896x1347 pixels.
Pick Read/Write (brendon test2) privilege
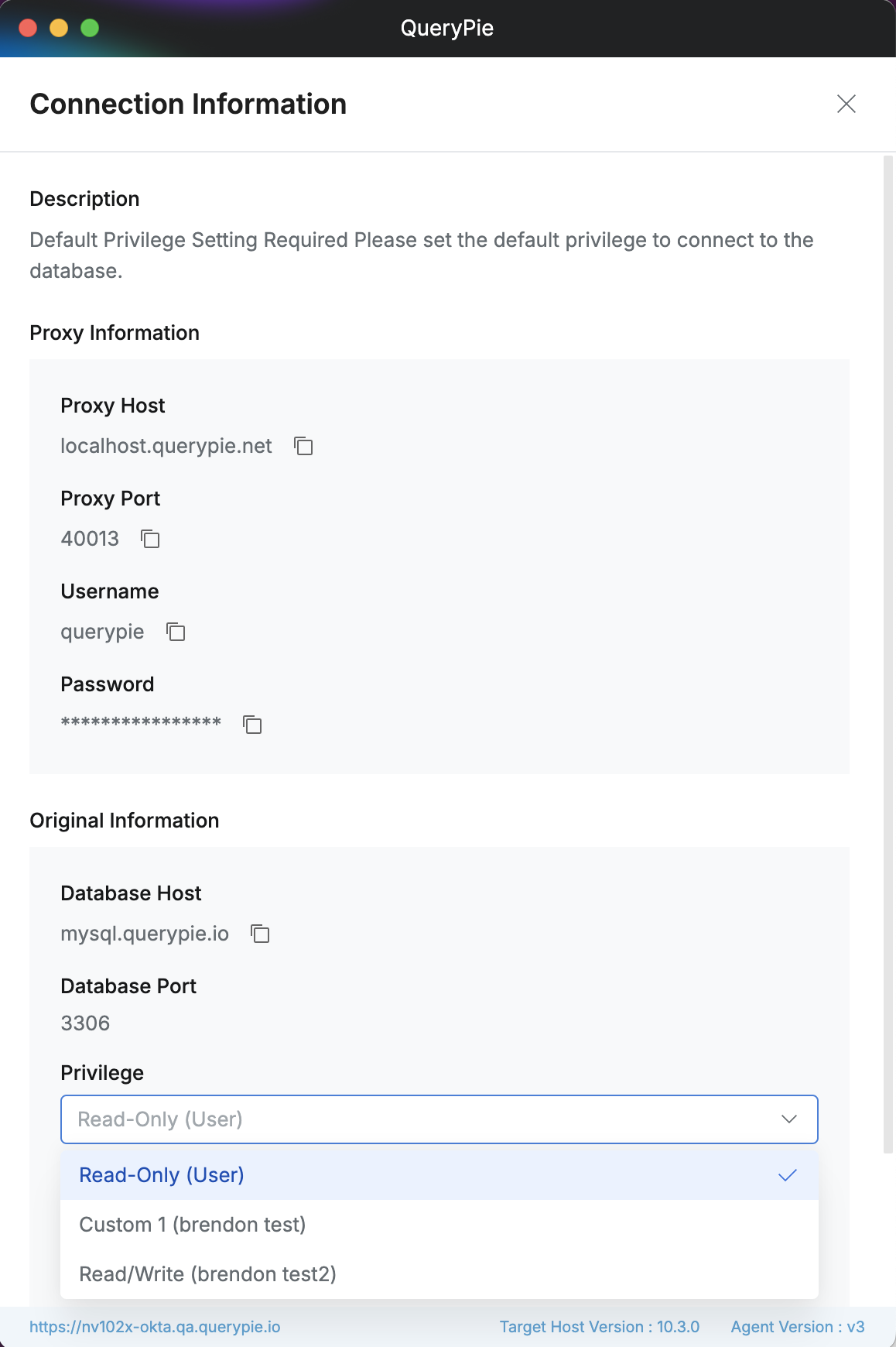(x=207, y=1274)
